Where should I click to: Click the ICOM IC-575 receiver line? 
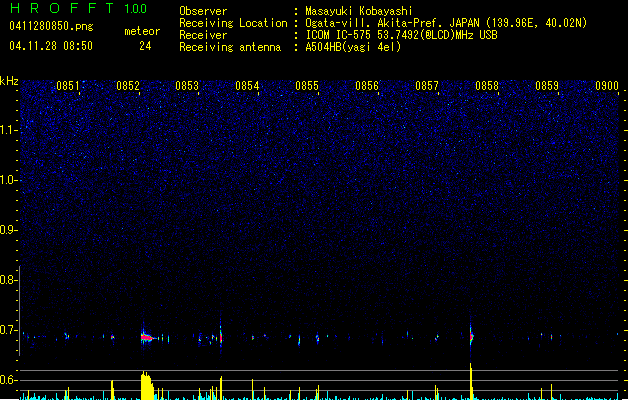tap(401, 35)
